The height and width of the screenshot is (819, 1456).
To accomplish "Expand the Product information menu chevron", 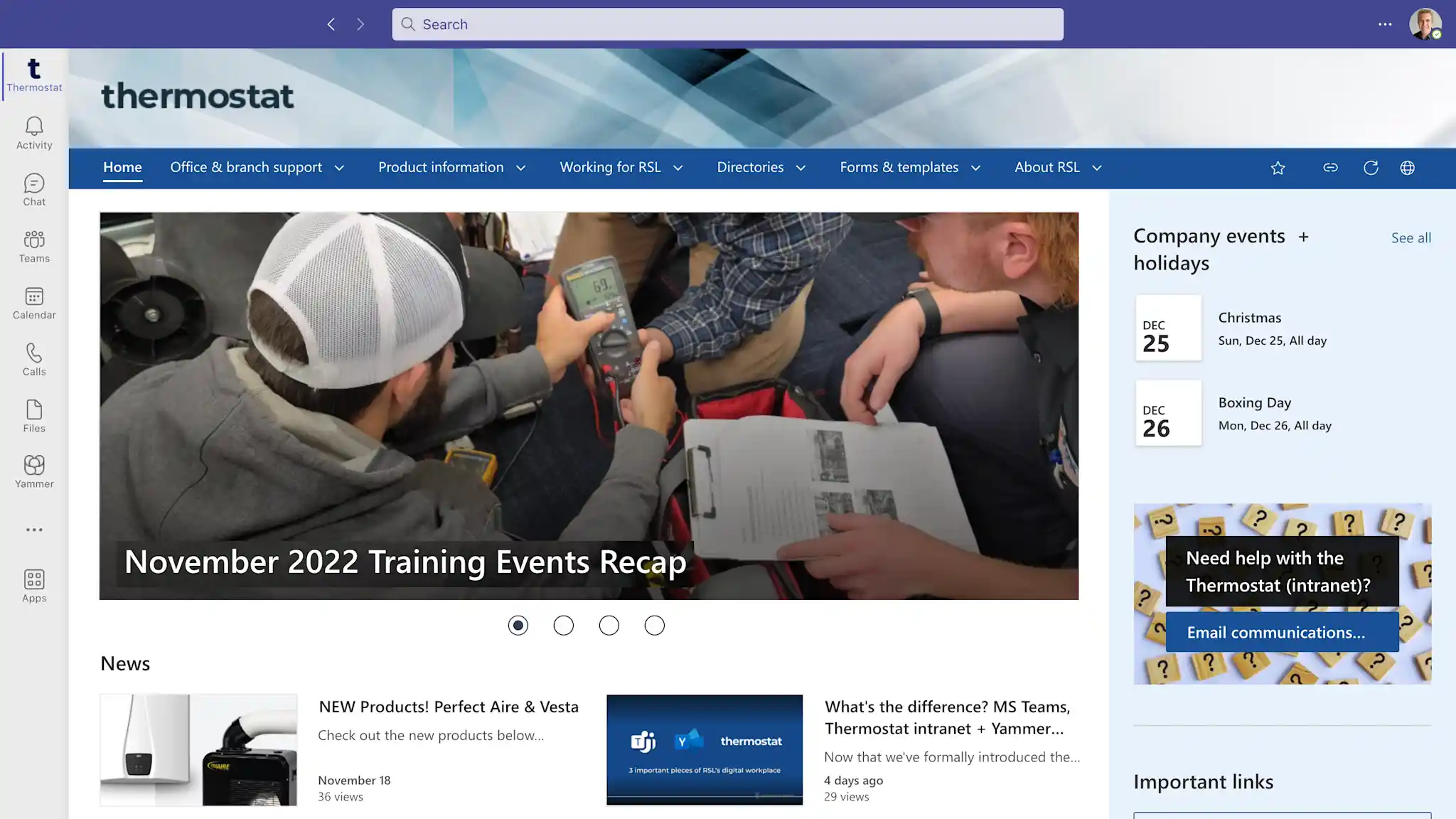I will (x=520, y=168).
